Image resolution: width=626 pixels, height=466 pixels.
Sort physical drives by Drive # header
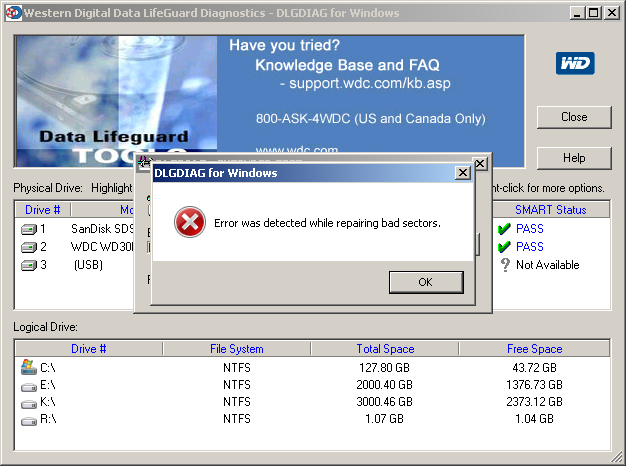coord(43,210)
